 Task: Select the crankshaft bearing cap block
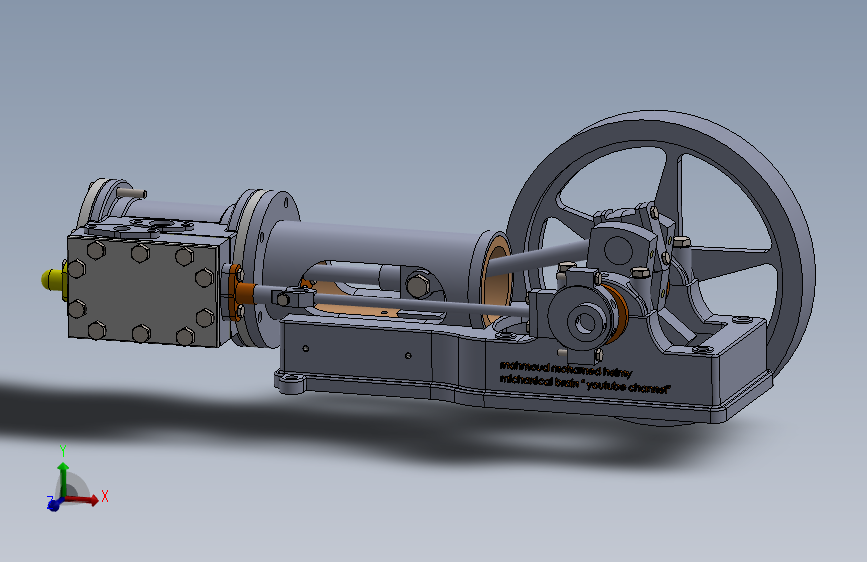pyautogui.click(x=625, y=246)
